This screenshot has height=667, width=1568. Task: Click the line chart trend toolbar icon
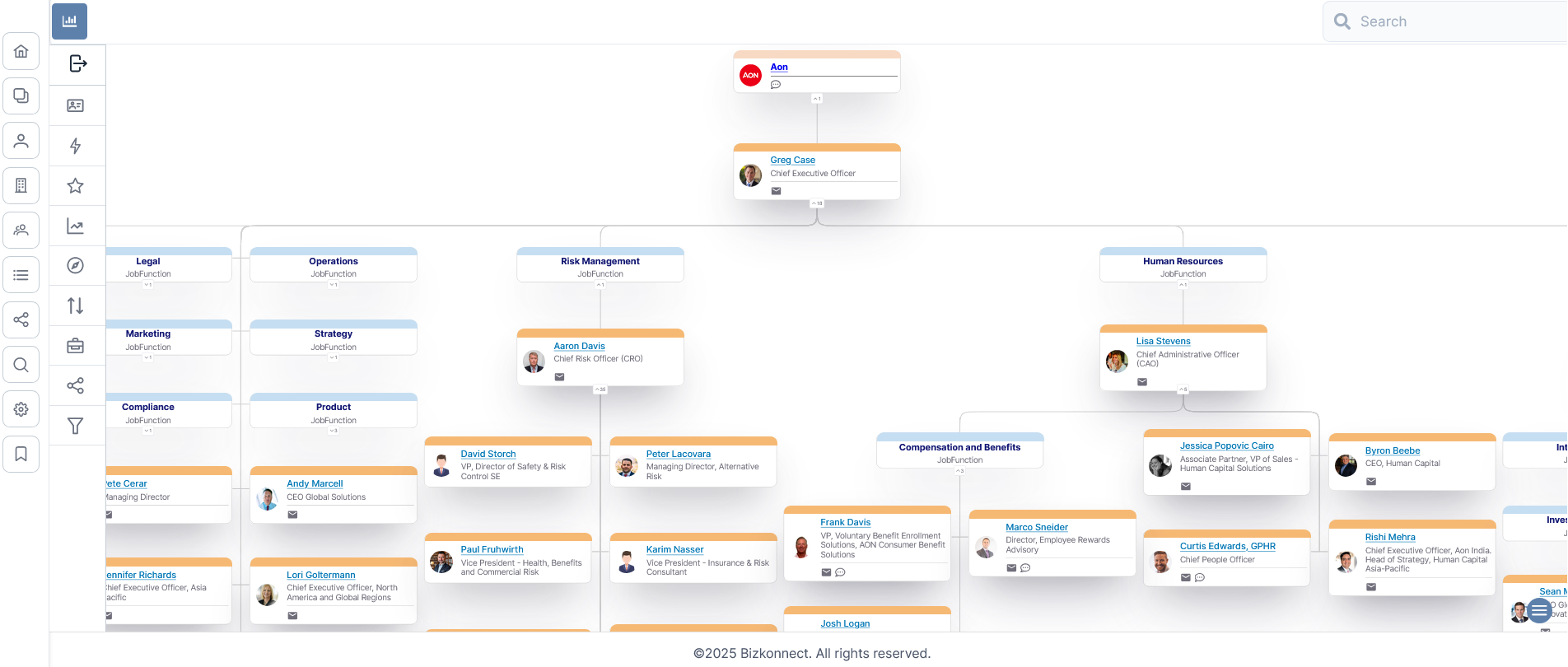pos(75,226)
